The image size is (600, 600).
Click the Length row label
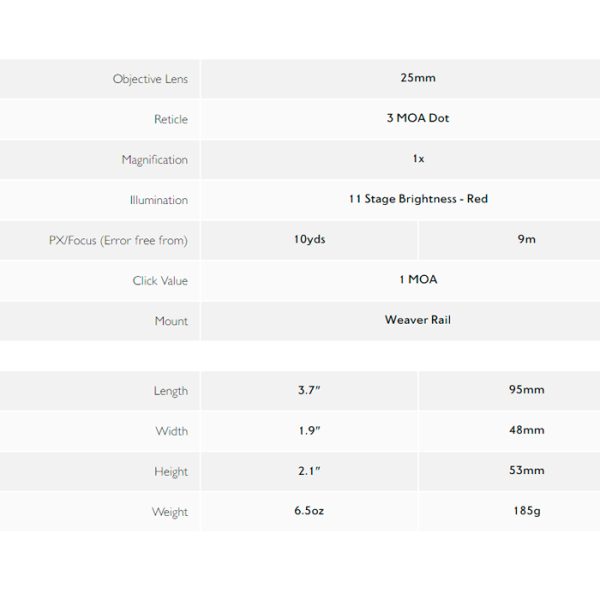[171, 391]
